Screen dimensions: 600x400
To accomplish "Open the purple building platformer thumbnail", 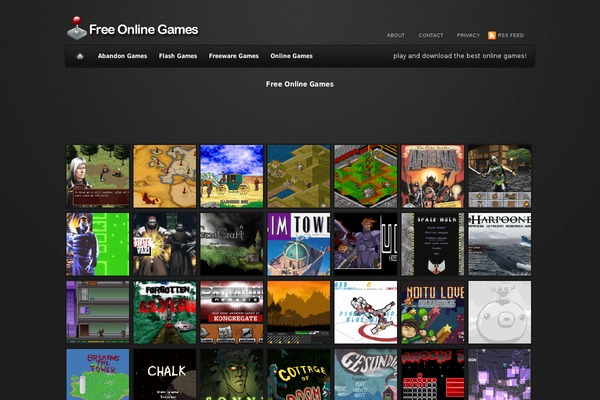I will point(98,312).
